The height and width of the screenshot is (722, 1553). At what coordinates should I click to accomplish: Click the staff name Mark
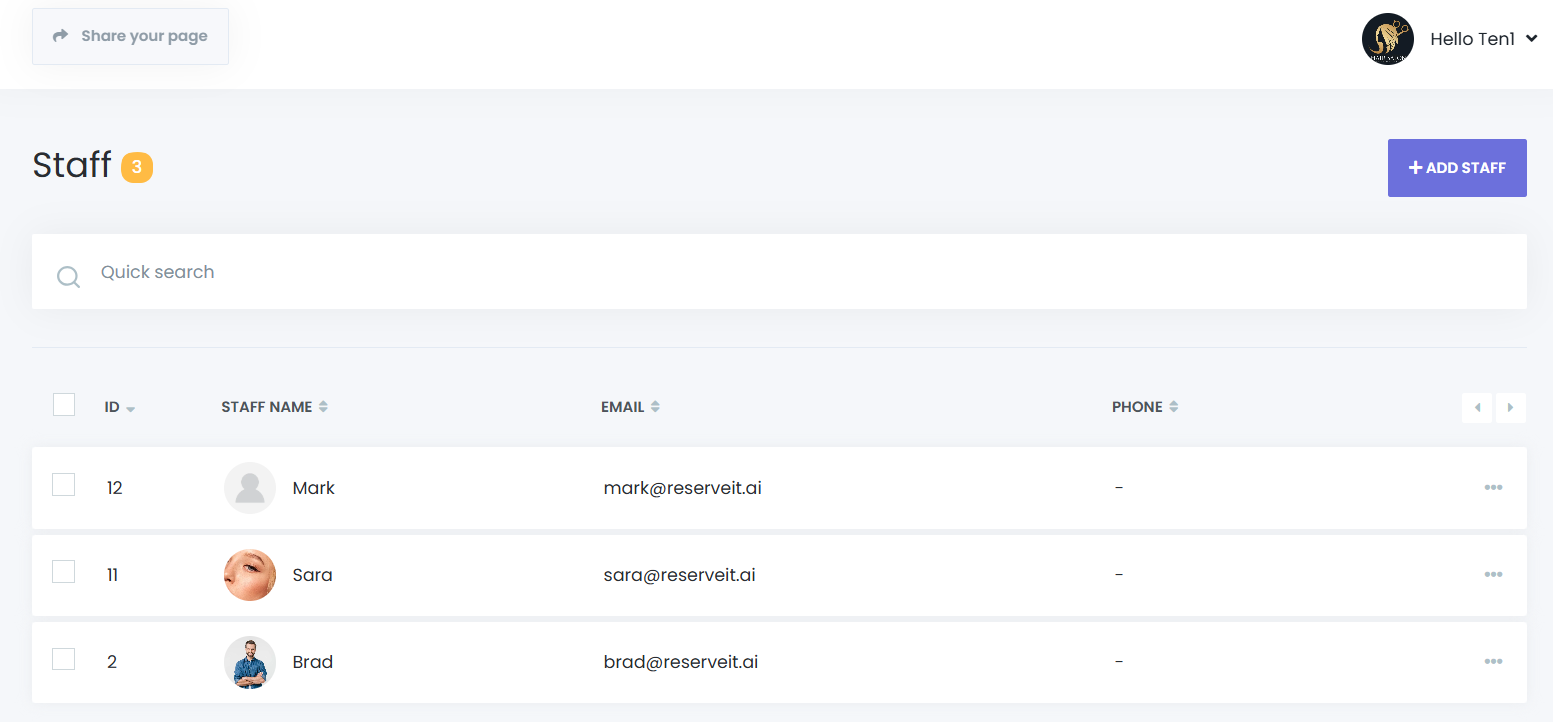click(x=313, y=488)
